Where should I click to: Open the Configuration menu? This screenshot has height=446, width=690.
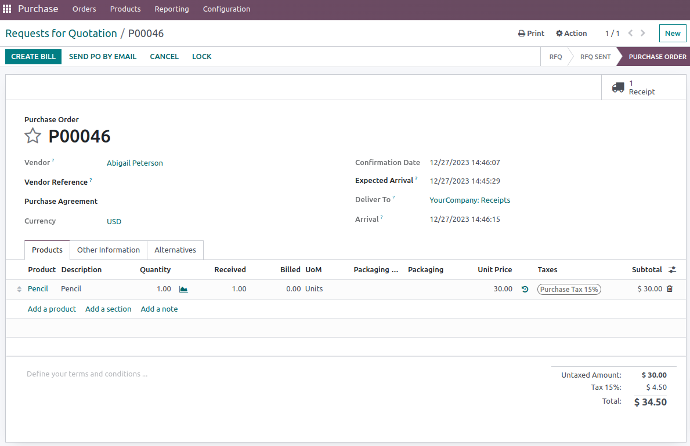(226, 9)
